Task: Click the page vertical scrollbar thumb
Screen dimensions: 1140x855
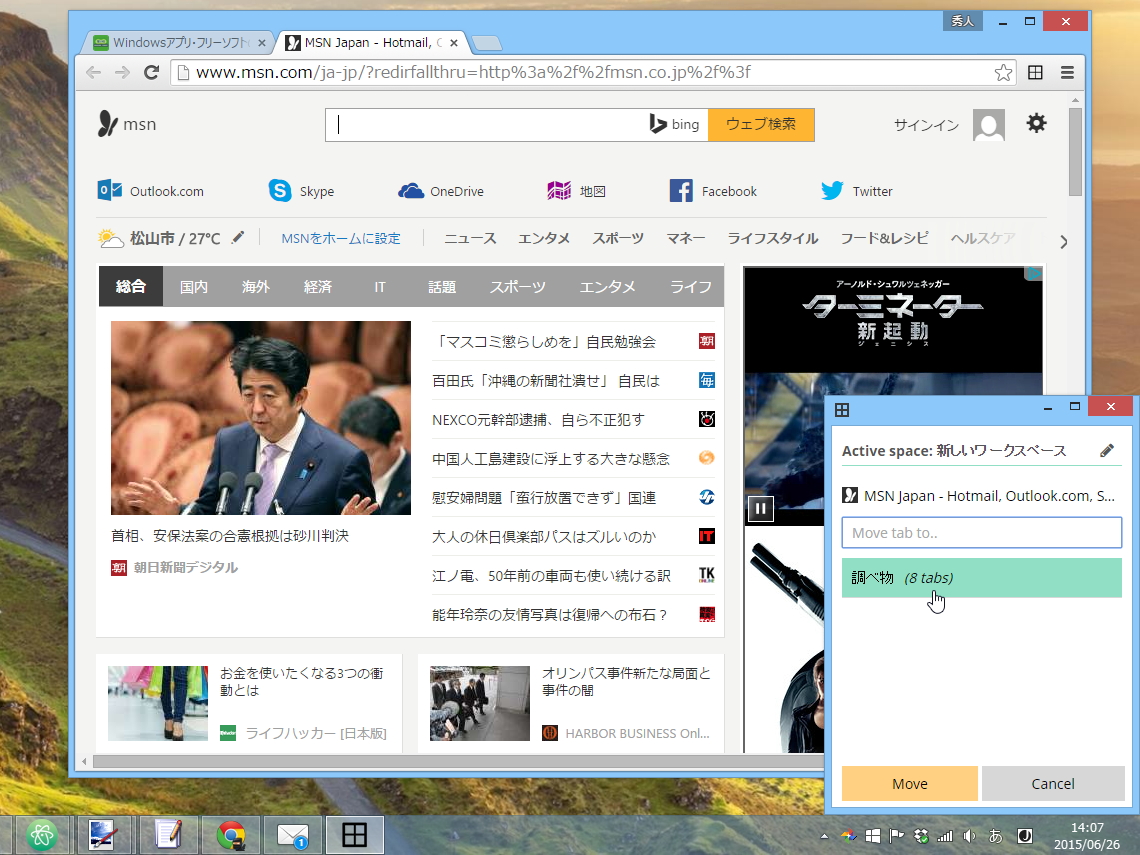Action: pos(1075,151)
